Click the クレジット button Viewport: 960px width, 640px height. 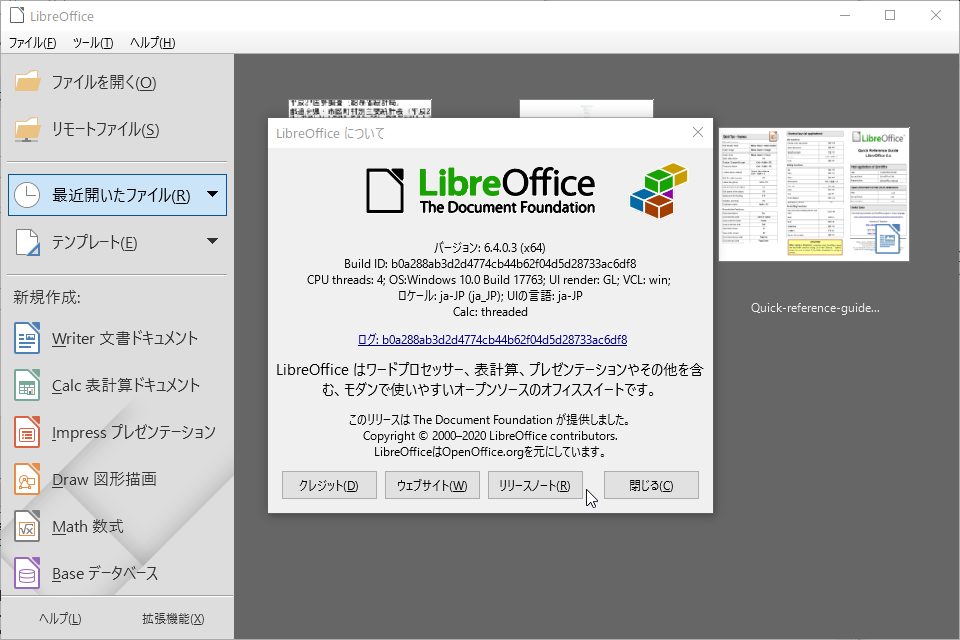tap(329, 484)
